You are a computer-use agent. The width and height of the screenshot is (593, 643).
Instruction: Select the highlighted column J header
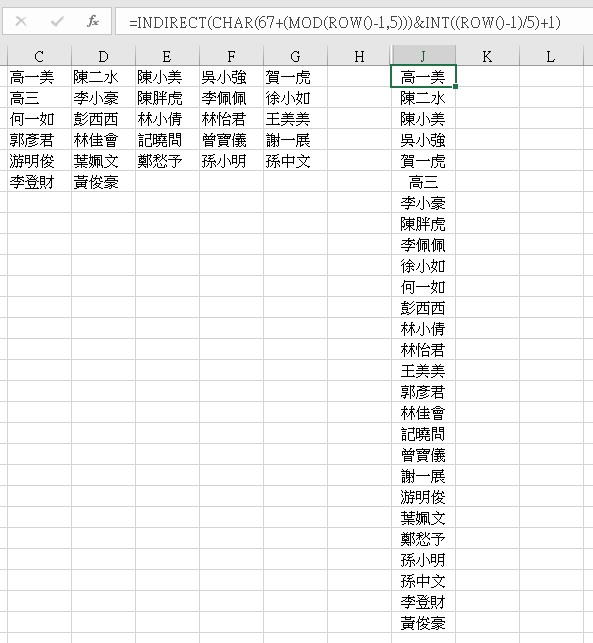click(423, 56)
